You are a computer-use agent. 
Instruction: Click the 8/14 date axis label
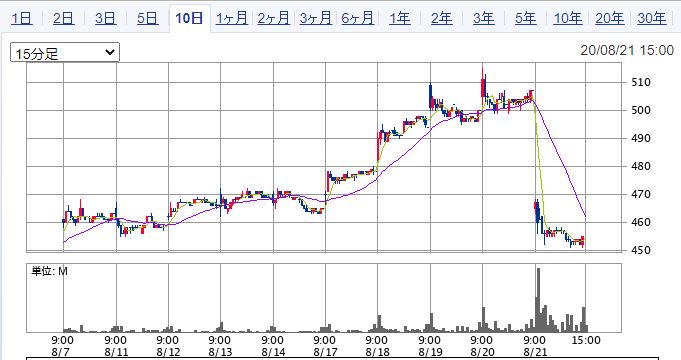273,352
